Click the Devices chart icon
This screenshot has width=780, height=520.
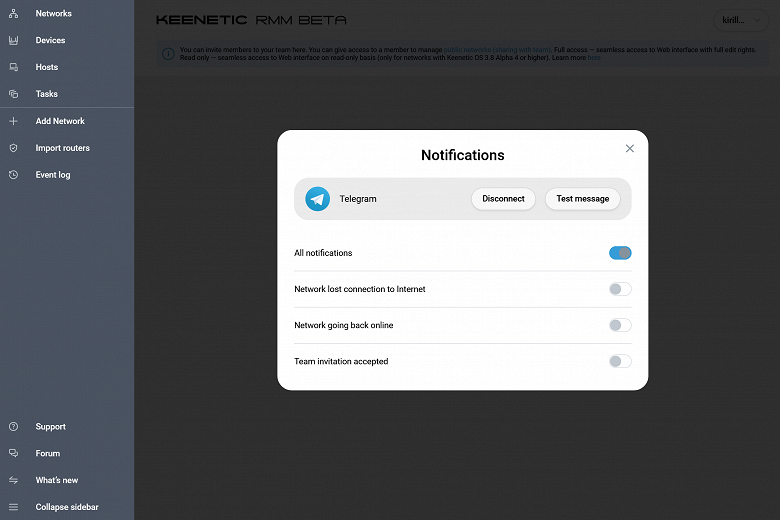[x=14, y=41]
